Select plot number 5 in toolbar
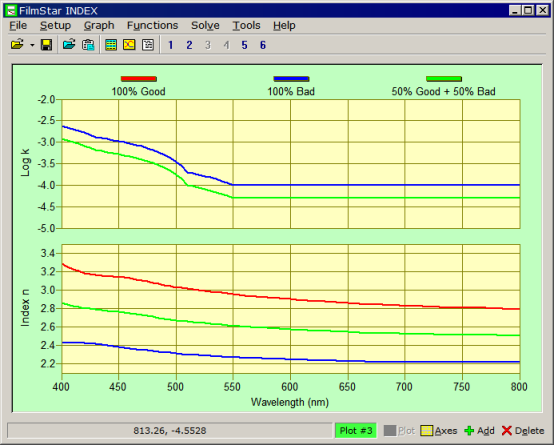Image resolution: width=554 pixels, height=445 pixels. 244,45
